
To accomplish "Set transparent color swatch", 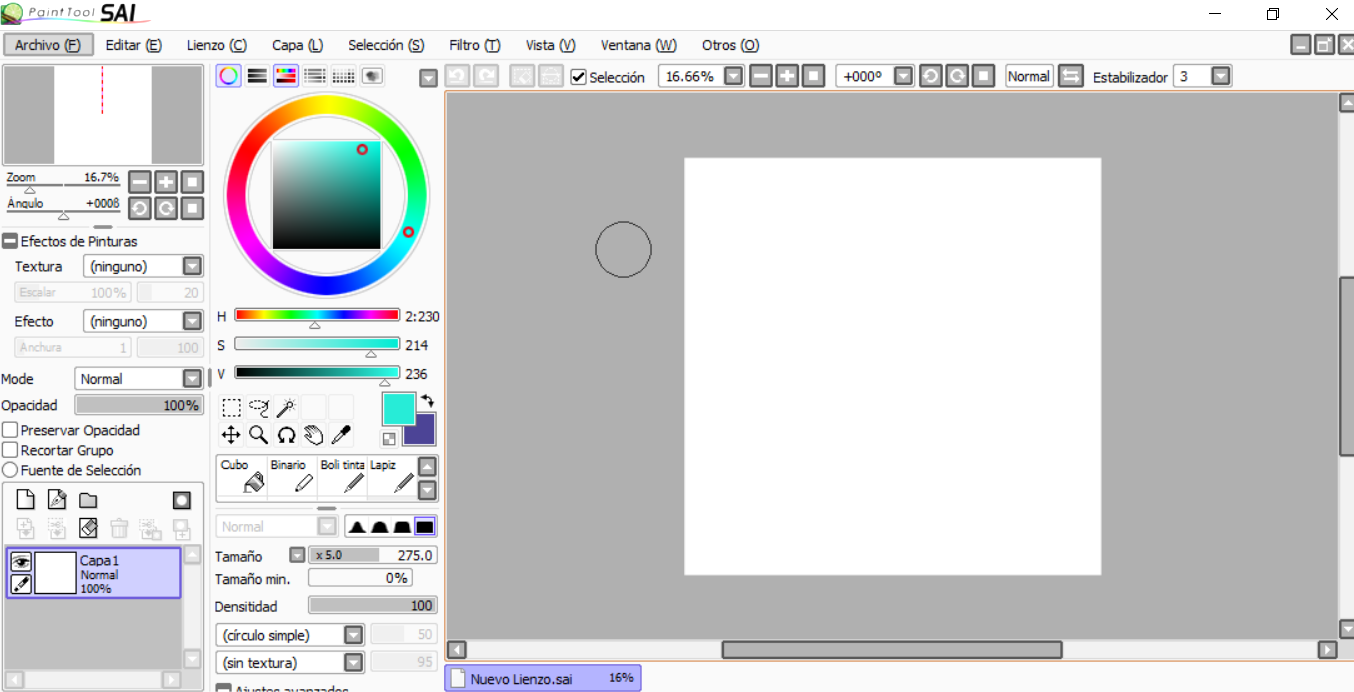I will coord(389,438).
